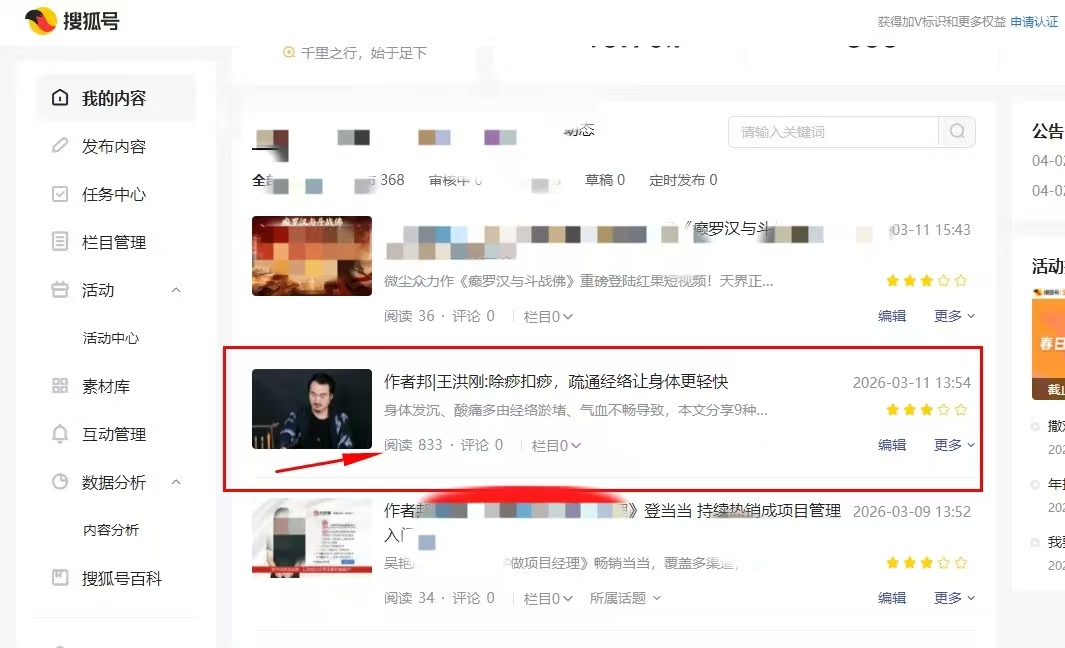Open 我的内容 home icon
1065x648 pixels.
pos(60,98)
